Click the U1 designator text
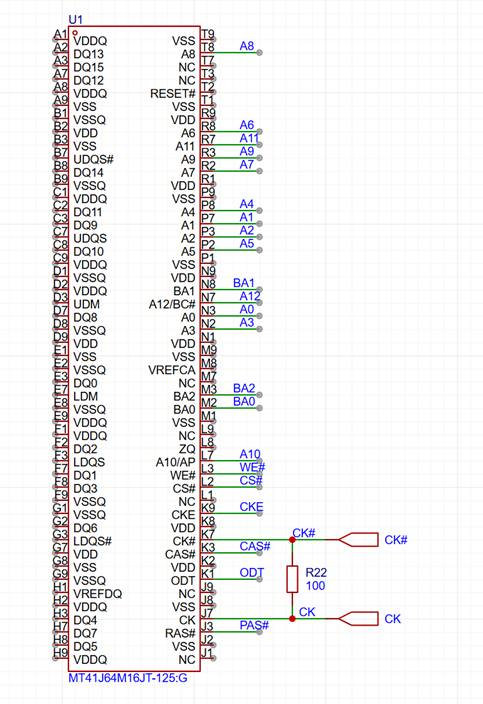 click(75, 20)
